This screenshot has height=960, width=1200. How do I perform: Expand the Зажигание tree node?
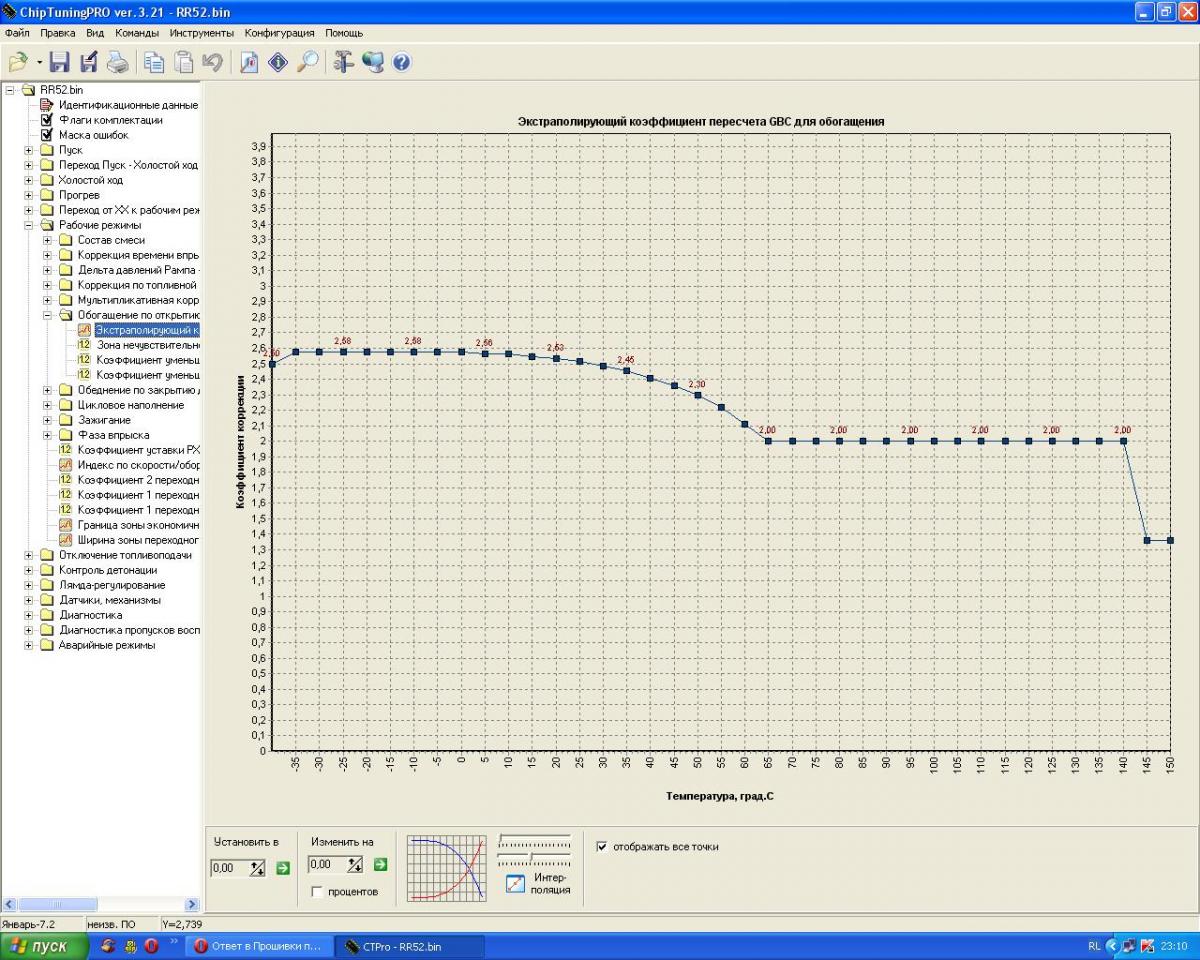coord(48,420)
